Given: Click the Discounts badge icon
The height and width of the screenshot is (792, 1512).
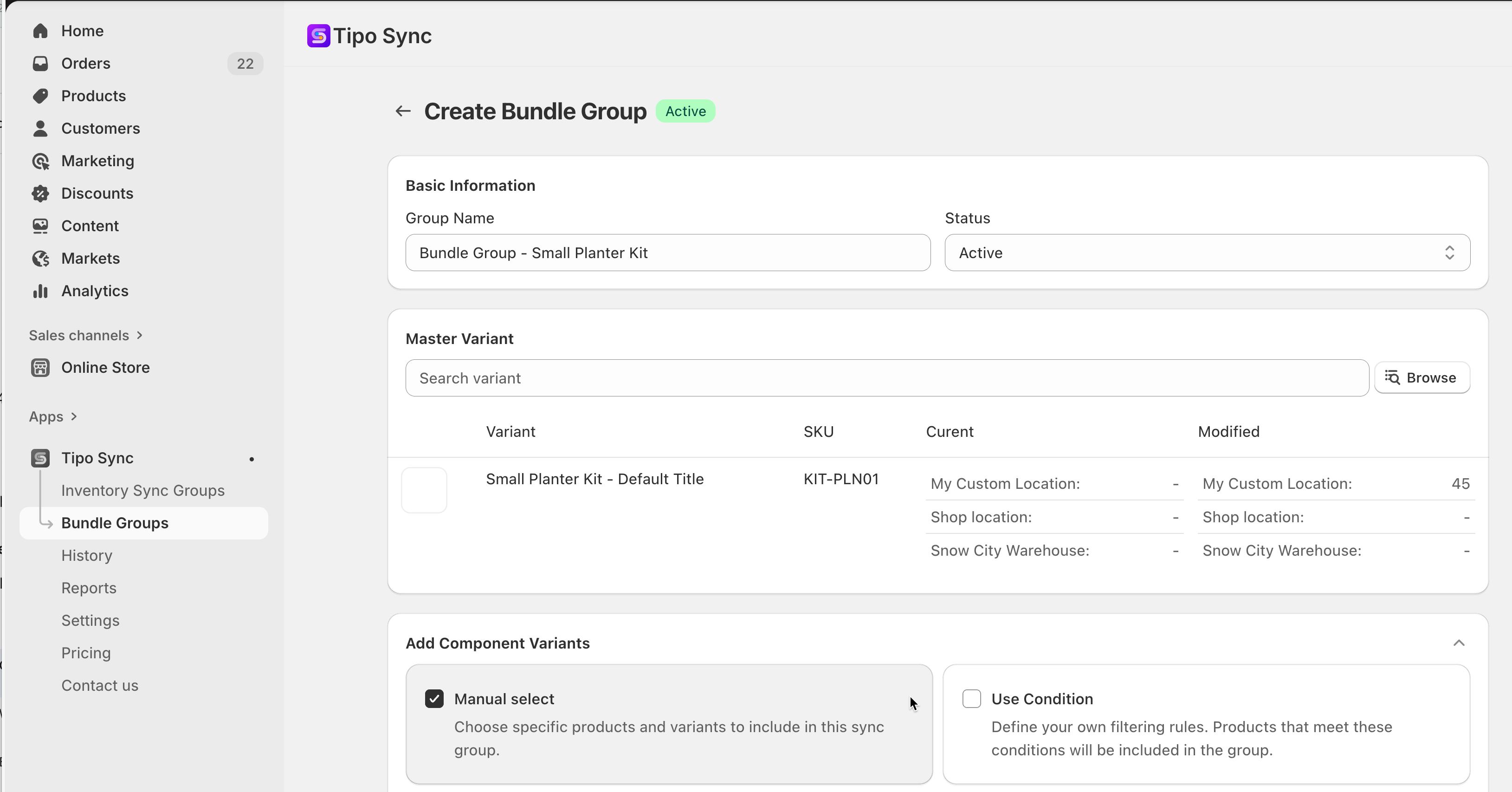Looking at the screenshot, I should 40,193.
